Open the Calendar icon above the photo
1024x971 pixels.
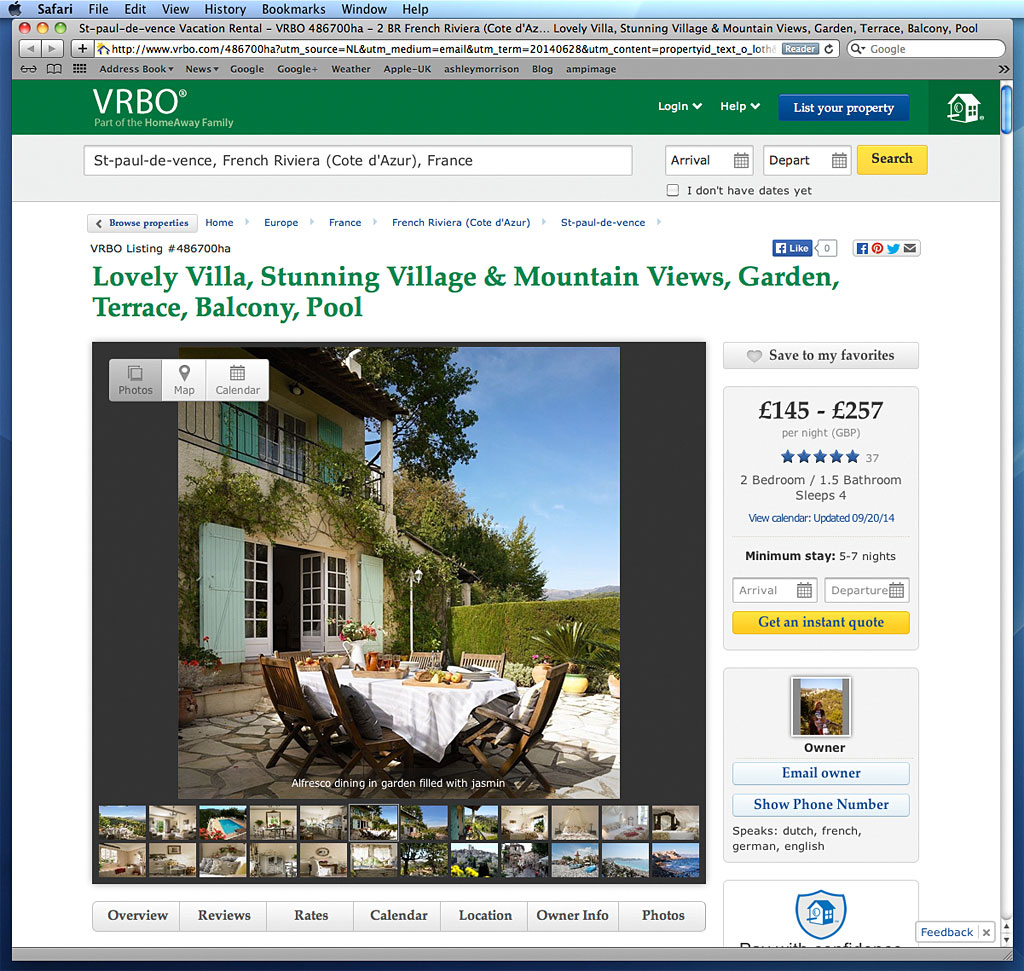[237, 380]
